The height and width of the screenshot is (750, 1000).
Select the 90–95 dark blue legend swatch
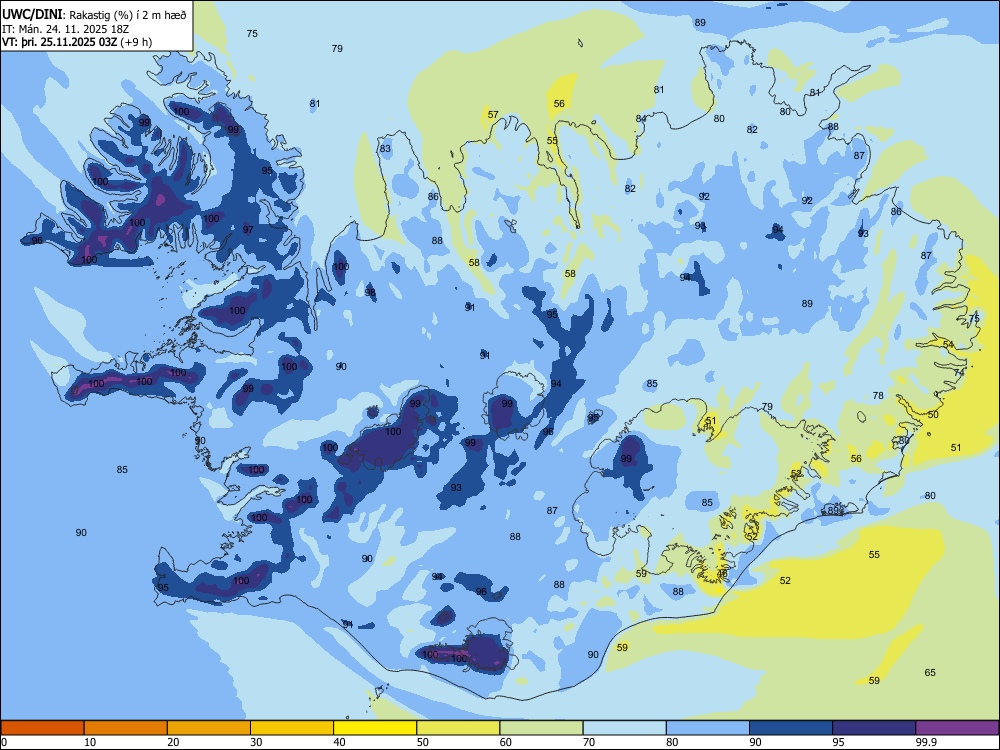click(x=791, y=728)
